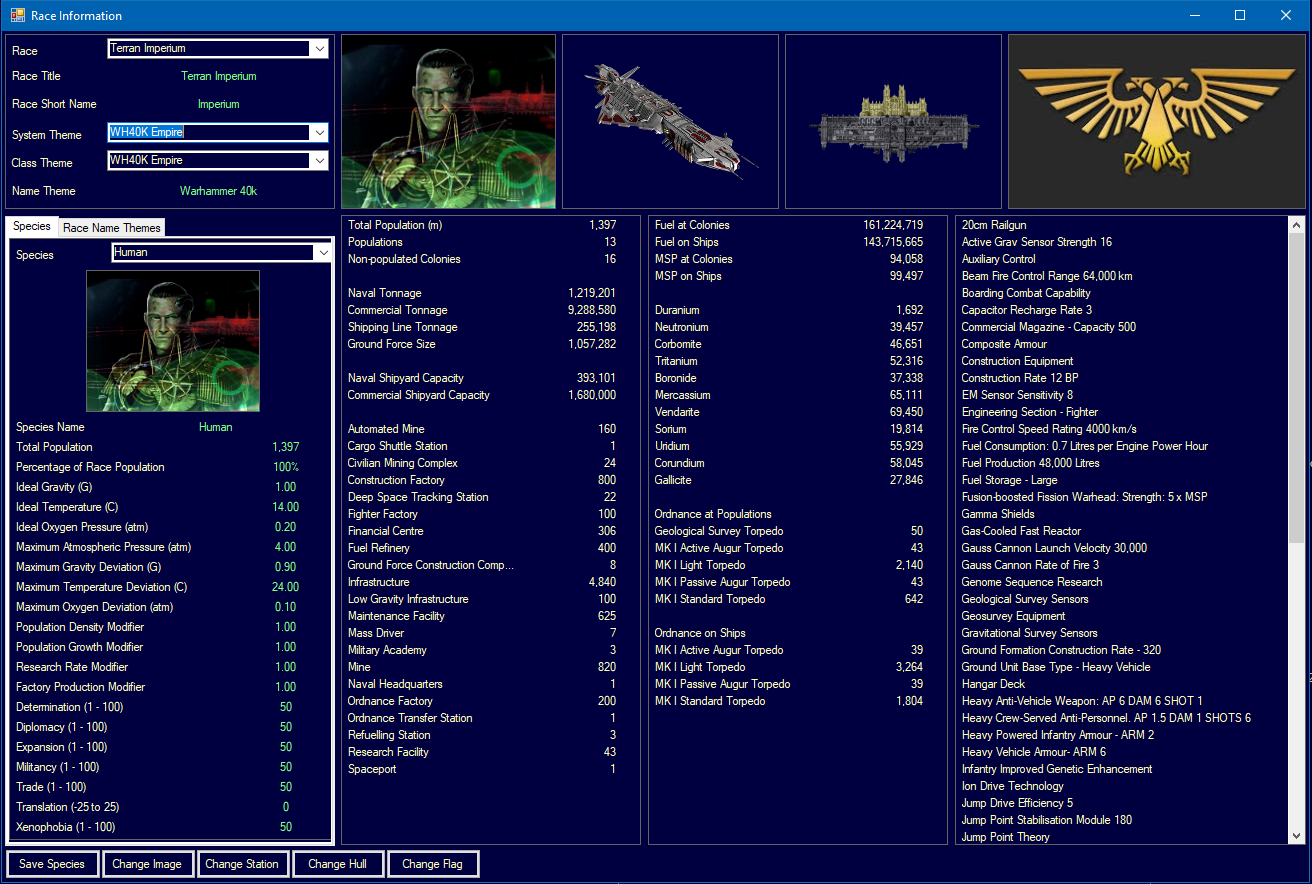The image size is (1312, 884).
Task: Click Ordnance on Ships heading
Action: tap(700, 633)
